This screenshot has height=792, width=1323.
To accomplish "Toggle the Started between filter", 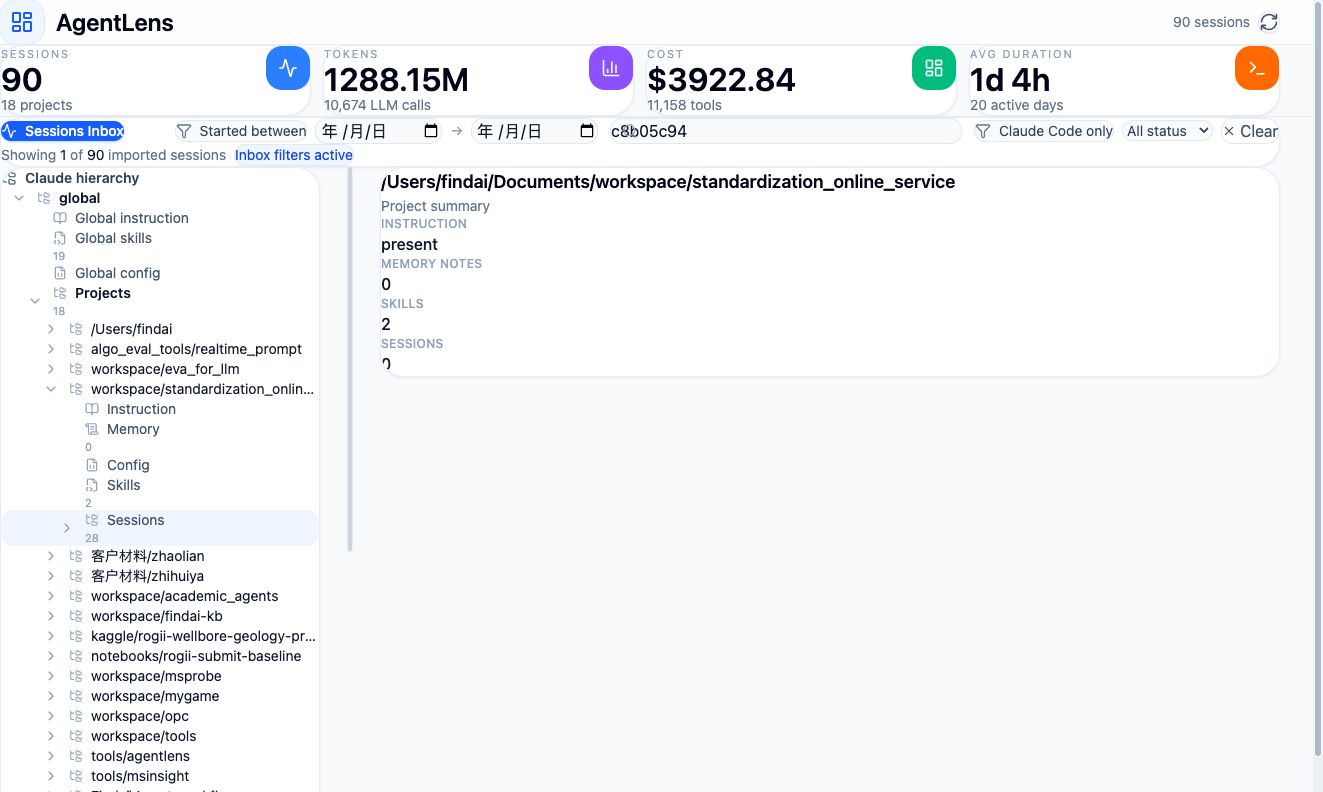I will [x=241, y=131].
